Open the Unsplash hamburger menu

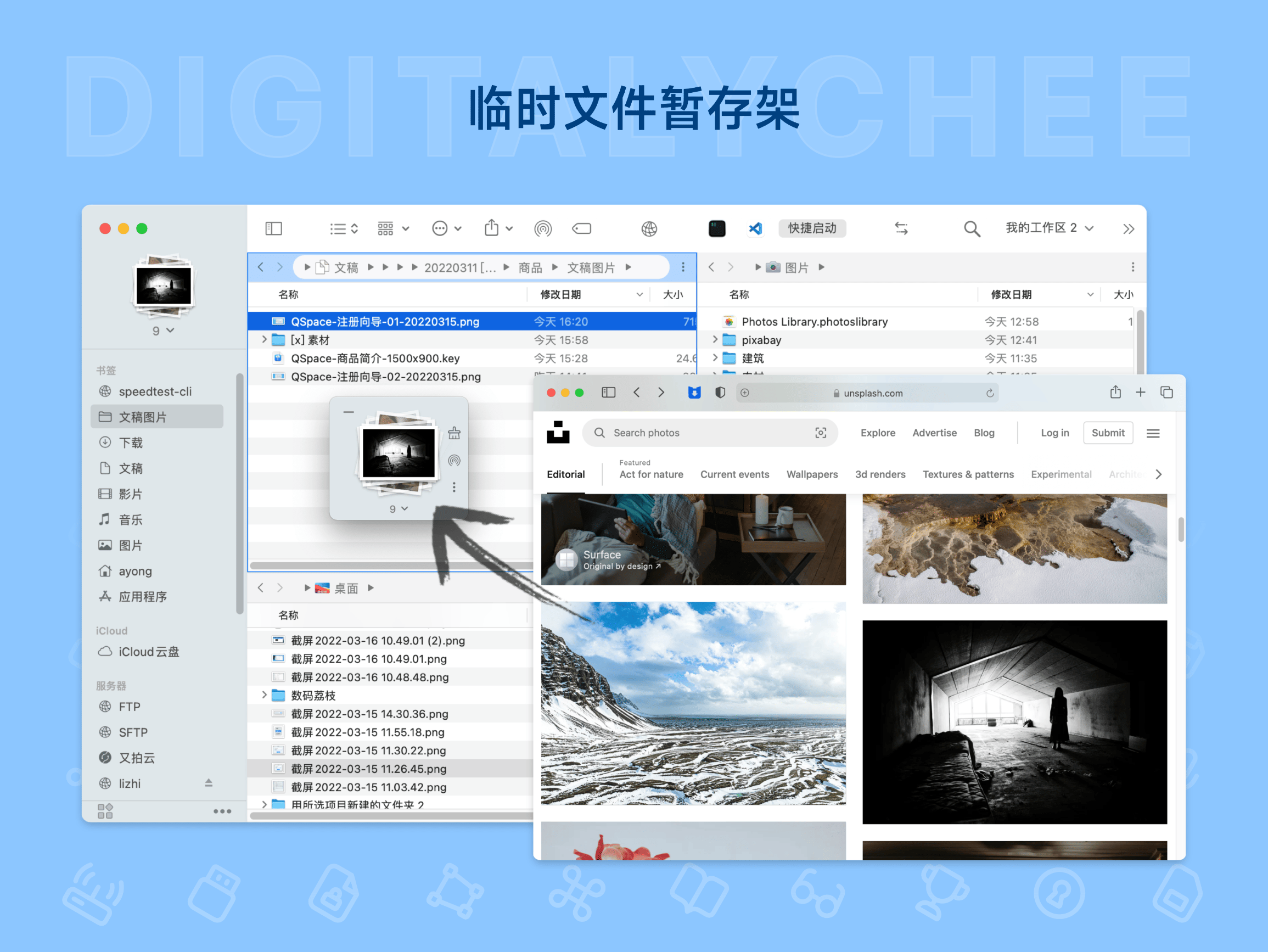1153,433
